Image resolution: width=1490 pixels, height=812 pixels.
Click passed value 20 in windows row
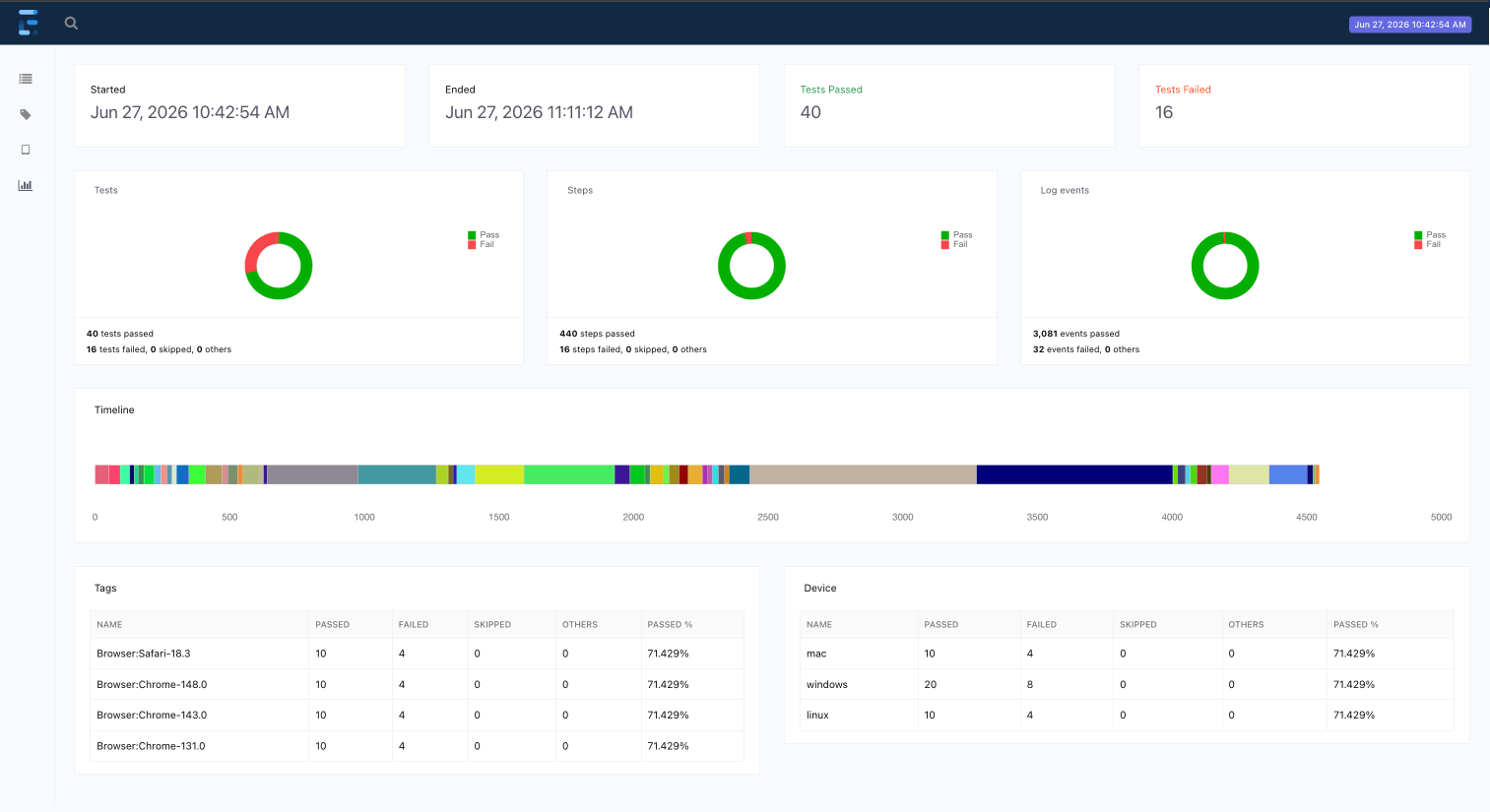click(931, 684)
